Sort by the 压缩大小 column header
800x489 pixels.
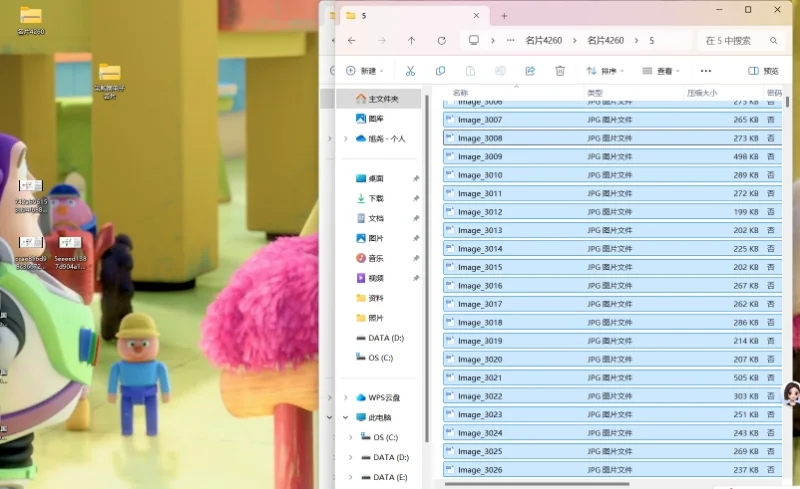click(702, 92)
